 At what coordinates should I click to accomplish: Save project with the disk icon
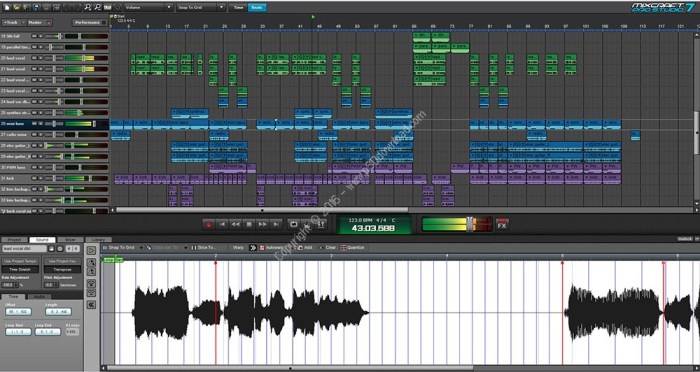point(37,7)
